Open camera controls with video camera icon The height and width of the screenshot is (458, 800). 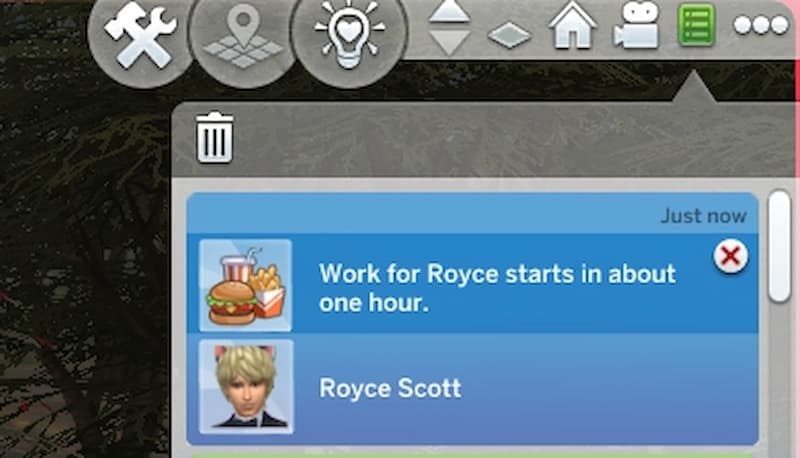[635, 26]
